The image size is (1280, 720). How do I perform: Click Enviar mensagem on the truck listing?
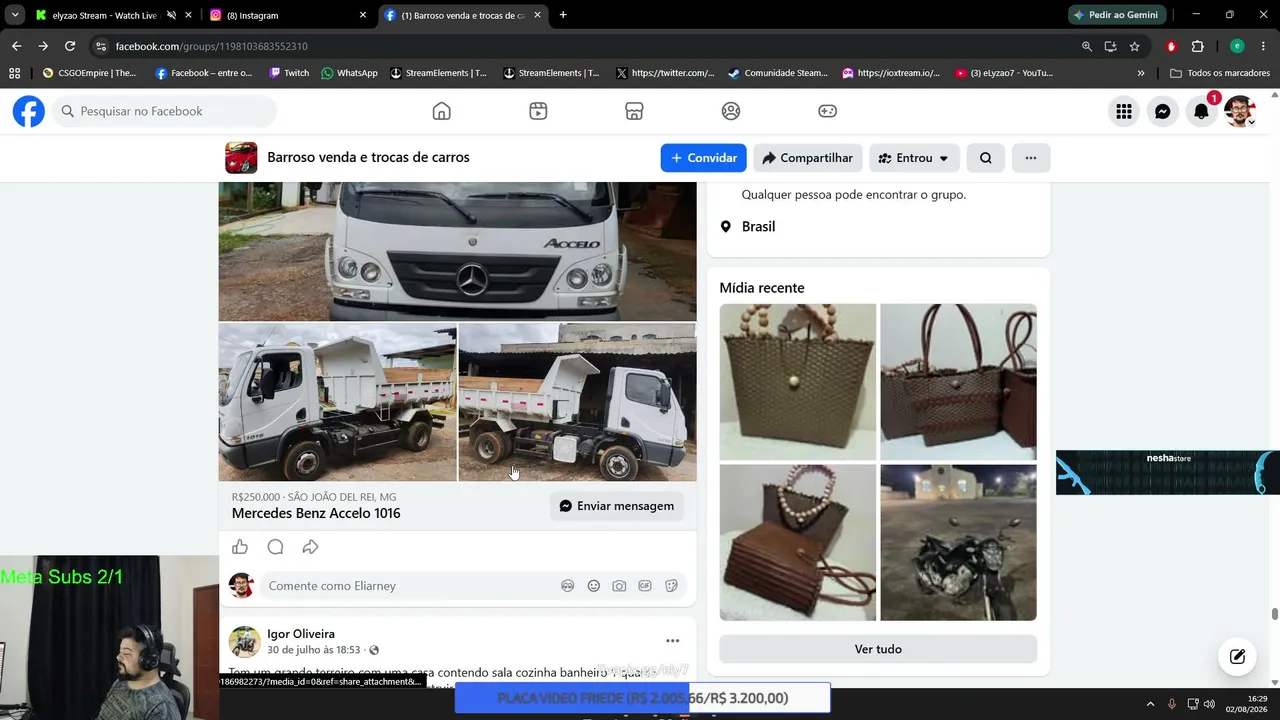click(x=617, y=506)
